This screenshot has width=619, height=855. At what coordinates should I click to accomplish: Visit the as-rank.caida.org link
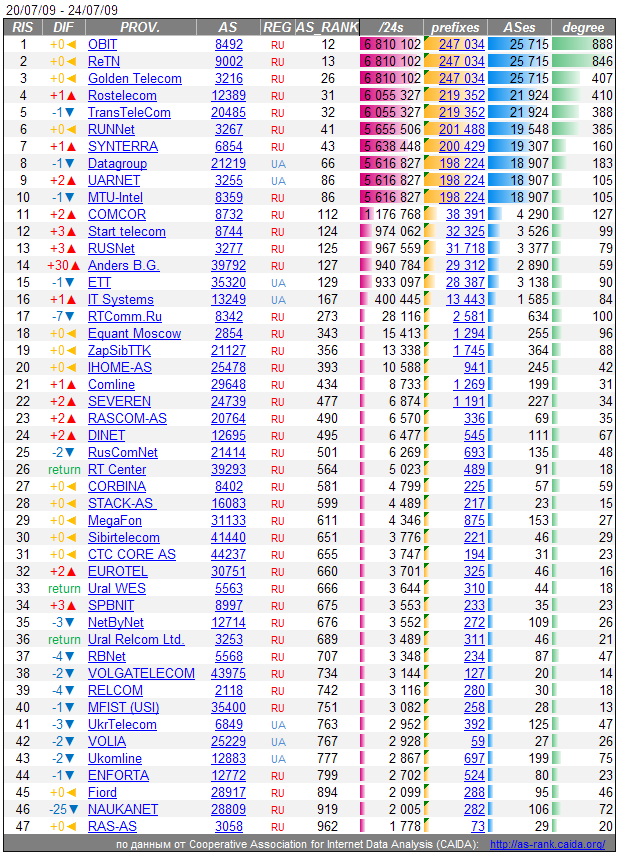point(547,845)
